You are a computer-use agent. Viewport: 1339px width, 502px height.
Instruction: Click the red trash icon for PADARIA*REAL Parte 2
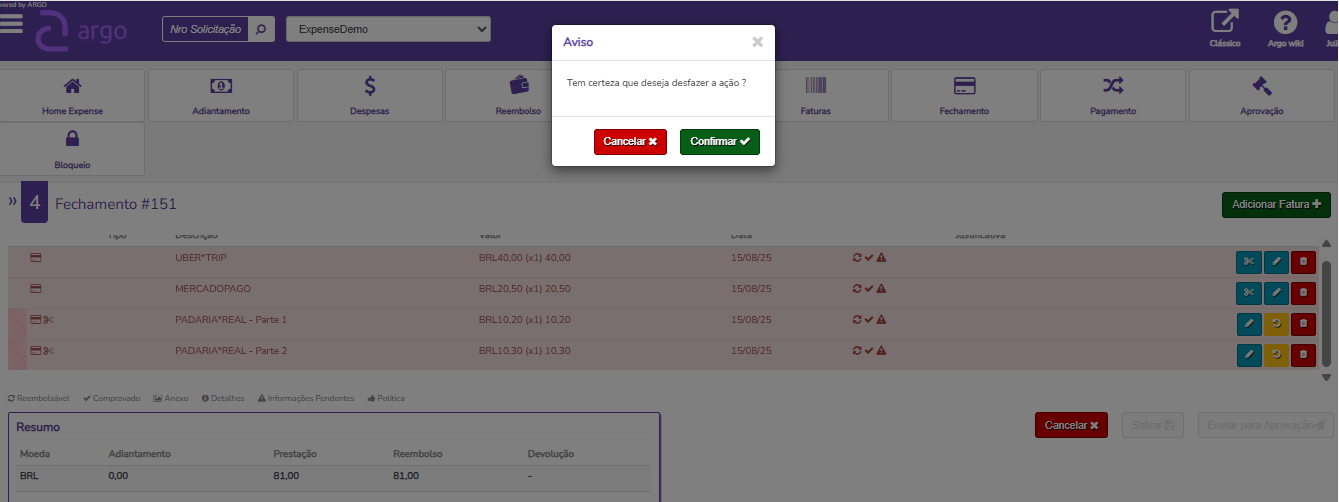click(1302, 354)
